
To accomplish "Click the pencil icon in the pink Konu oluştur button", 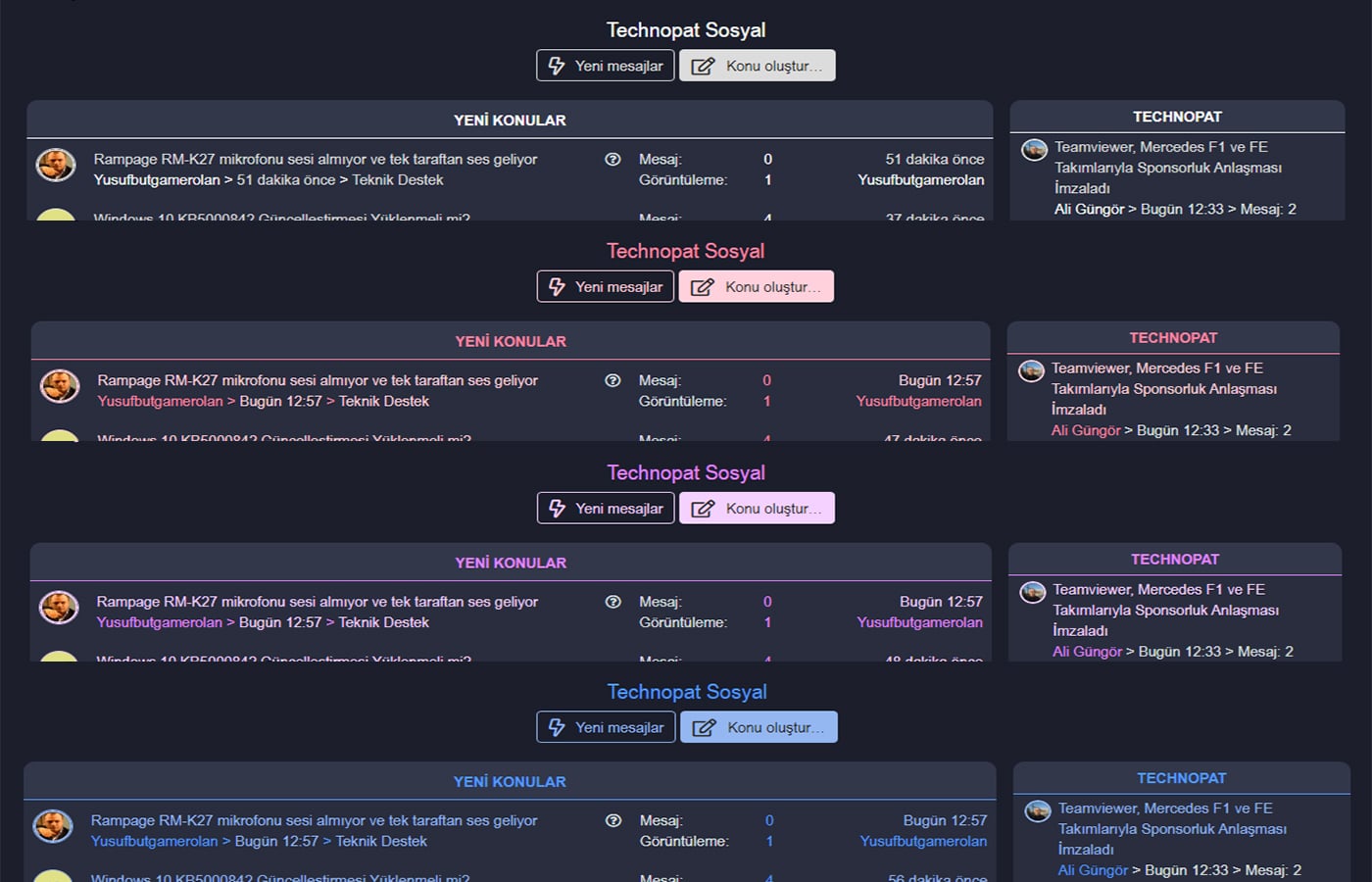I will [x=702, y=287].
